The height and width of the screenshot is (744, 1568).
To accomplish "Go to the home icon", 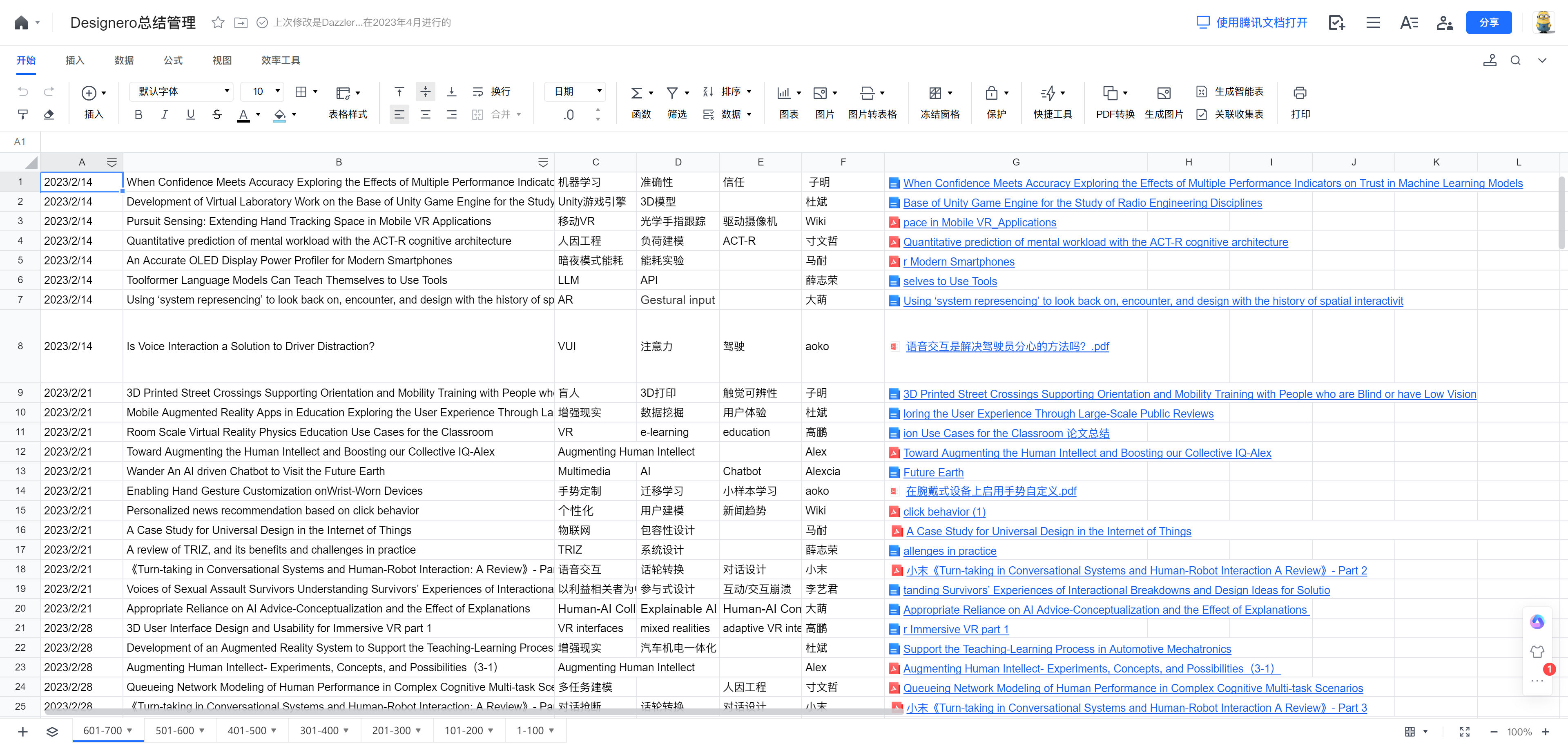I will [21, 22].
